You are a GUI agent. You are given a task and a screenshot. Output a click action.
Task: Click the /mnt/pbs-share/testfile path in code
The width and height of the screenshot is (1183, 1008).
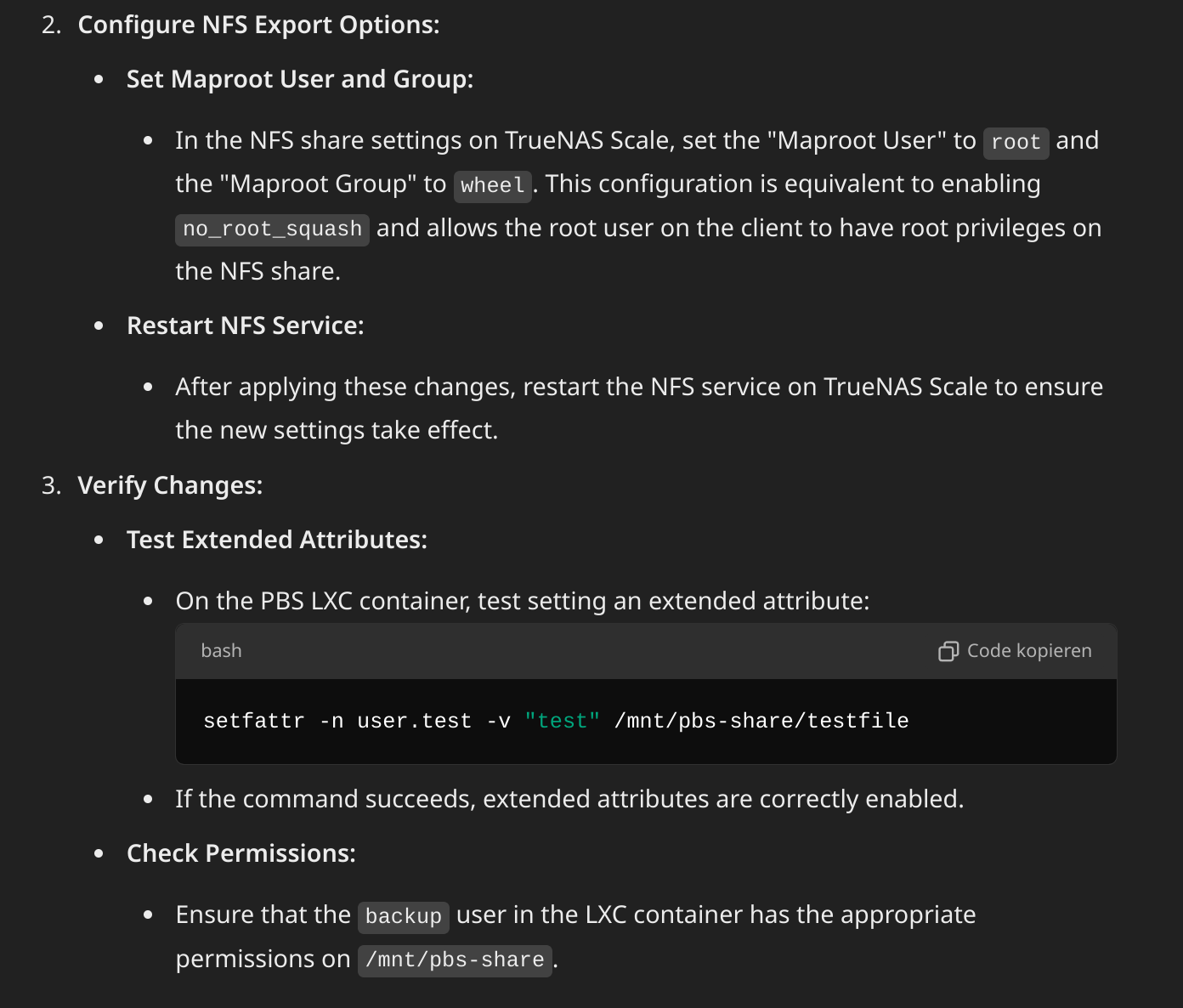(761, 721)
